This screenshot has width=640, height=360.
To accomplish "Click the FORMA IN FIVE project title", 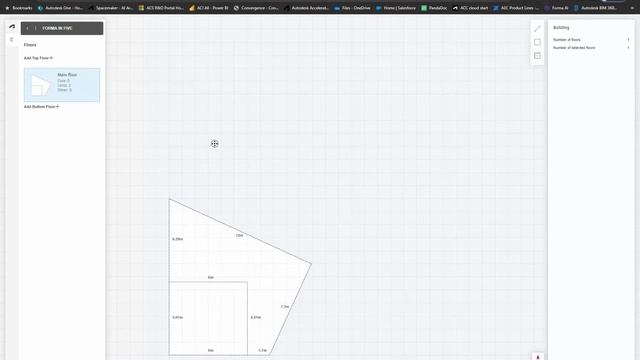I will pyautogui.click(x=57, y=28).
